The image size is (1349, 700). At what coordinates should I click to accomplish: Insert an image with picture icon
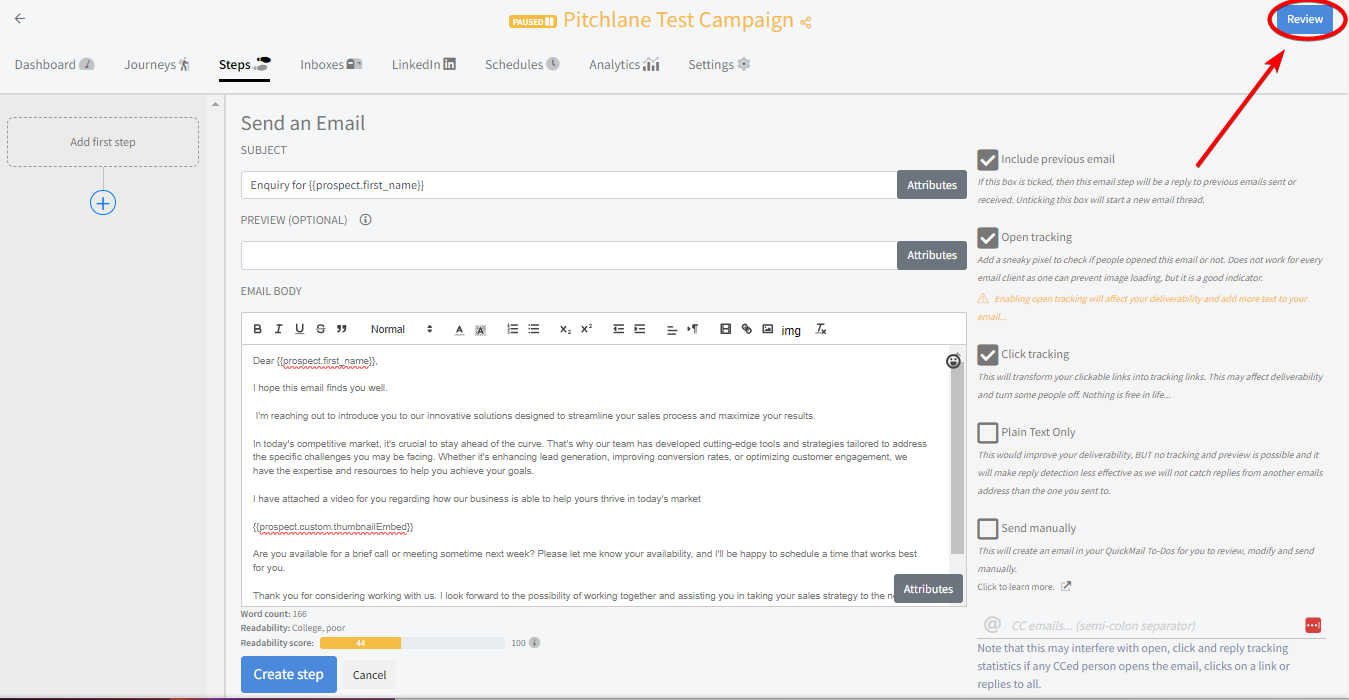767,329
